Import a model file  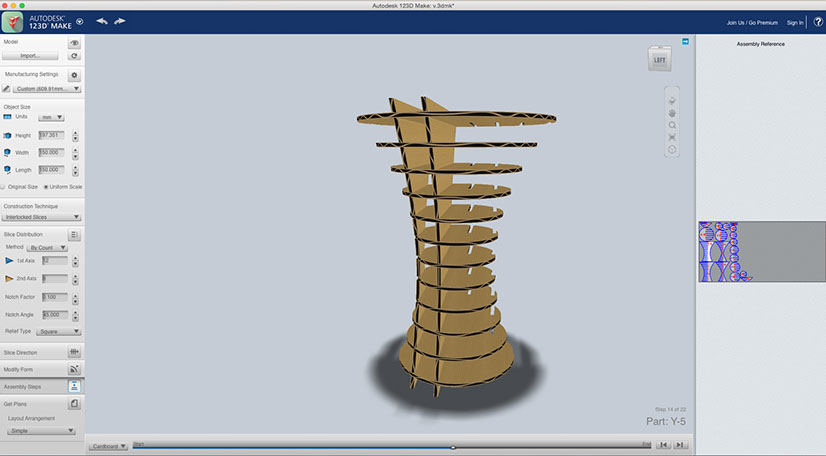tap(30, 56)
